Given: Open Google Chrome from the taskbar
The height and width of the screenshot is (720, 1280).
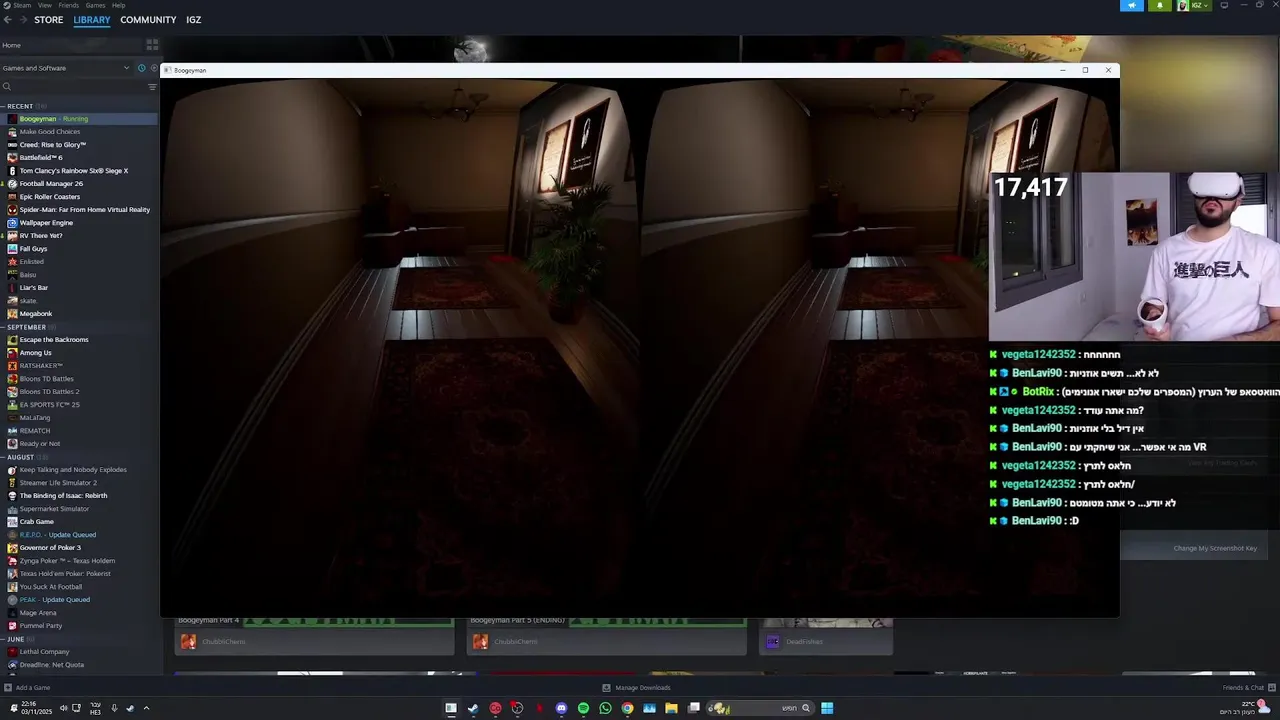Looking at the screenshot, I should click(x=627, y=708).
